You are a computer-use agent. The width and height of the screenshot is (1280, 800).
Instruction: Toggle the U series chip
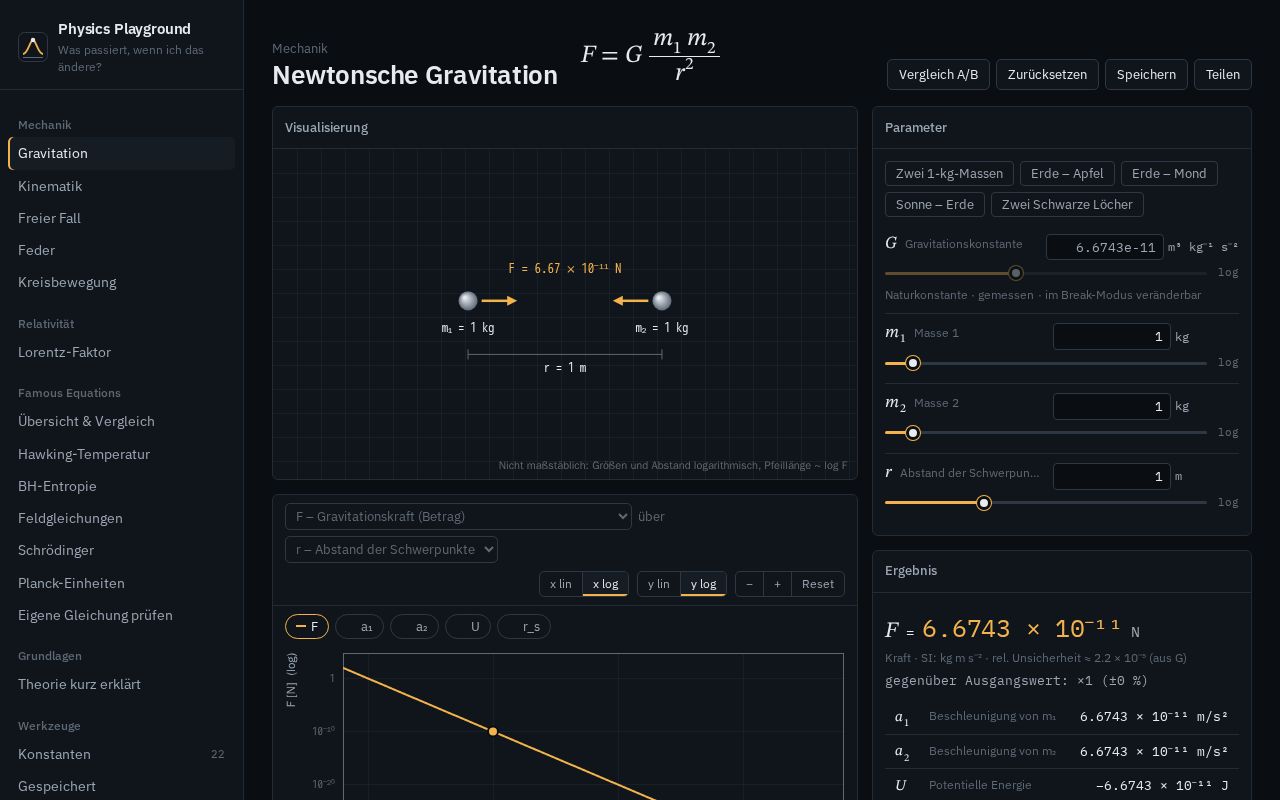pyautogui.click(x=468, y=627)
